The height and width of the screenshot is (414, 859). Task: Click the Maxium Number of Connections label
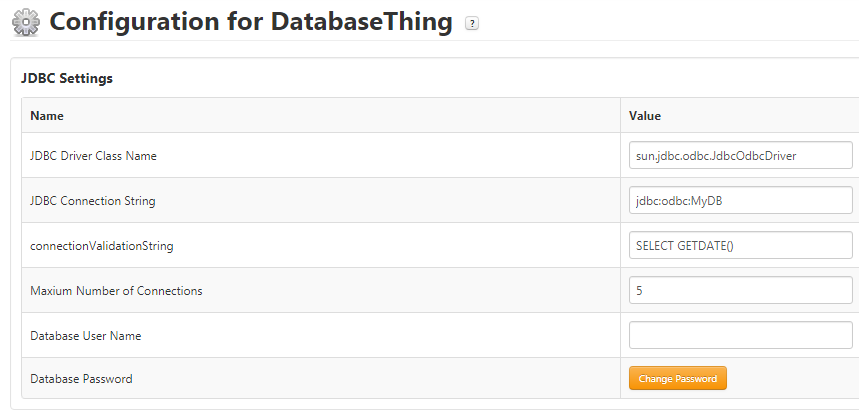pyautogui.click(x=116, y=291)
